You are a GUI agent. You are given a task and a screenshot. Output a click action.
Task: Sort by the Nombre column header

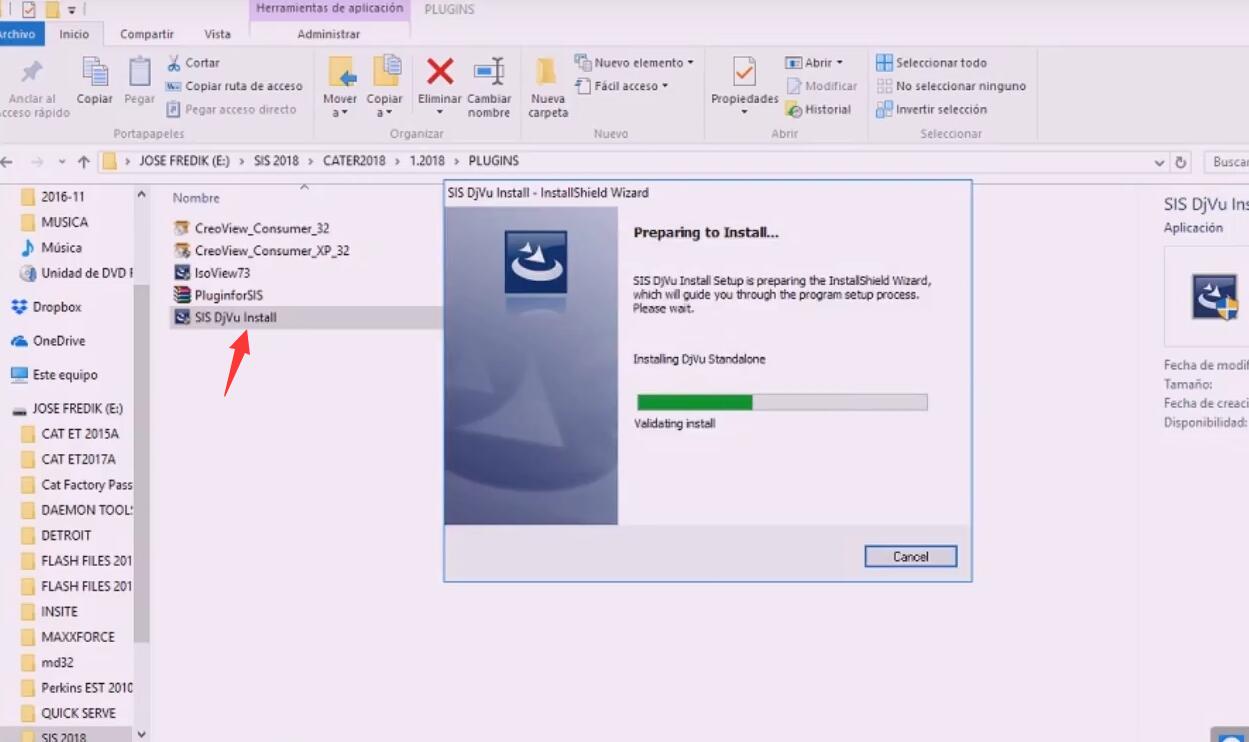coord(196,198)
